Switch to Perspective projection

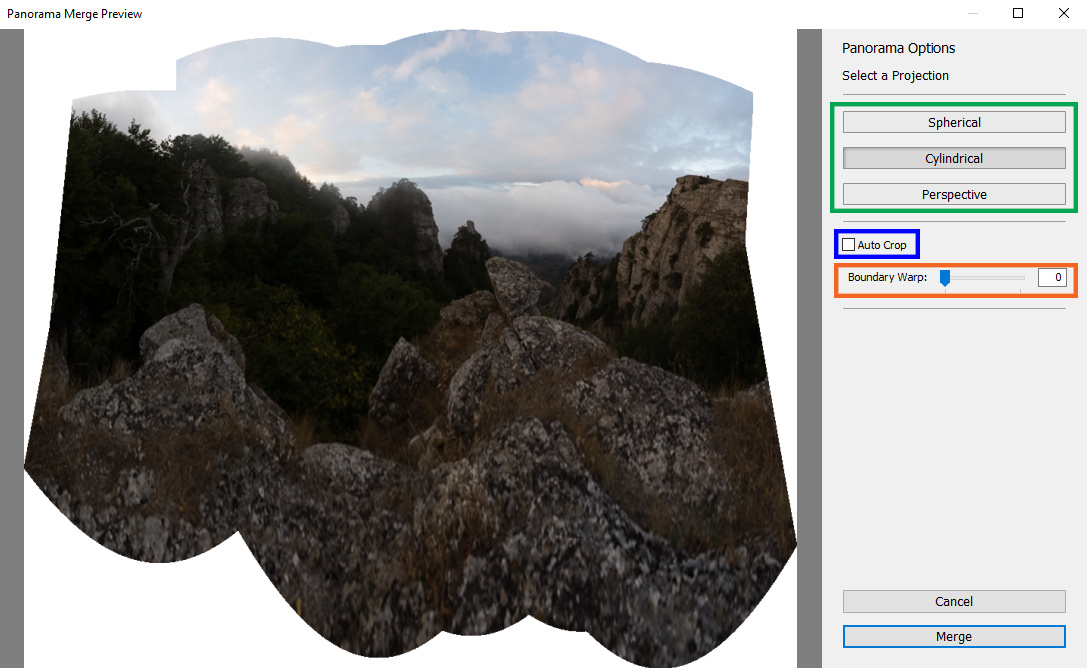pyautogui.click(x=954, y=195)
